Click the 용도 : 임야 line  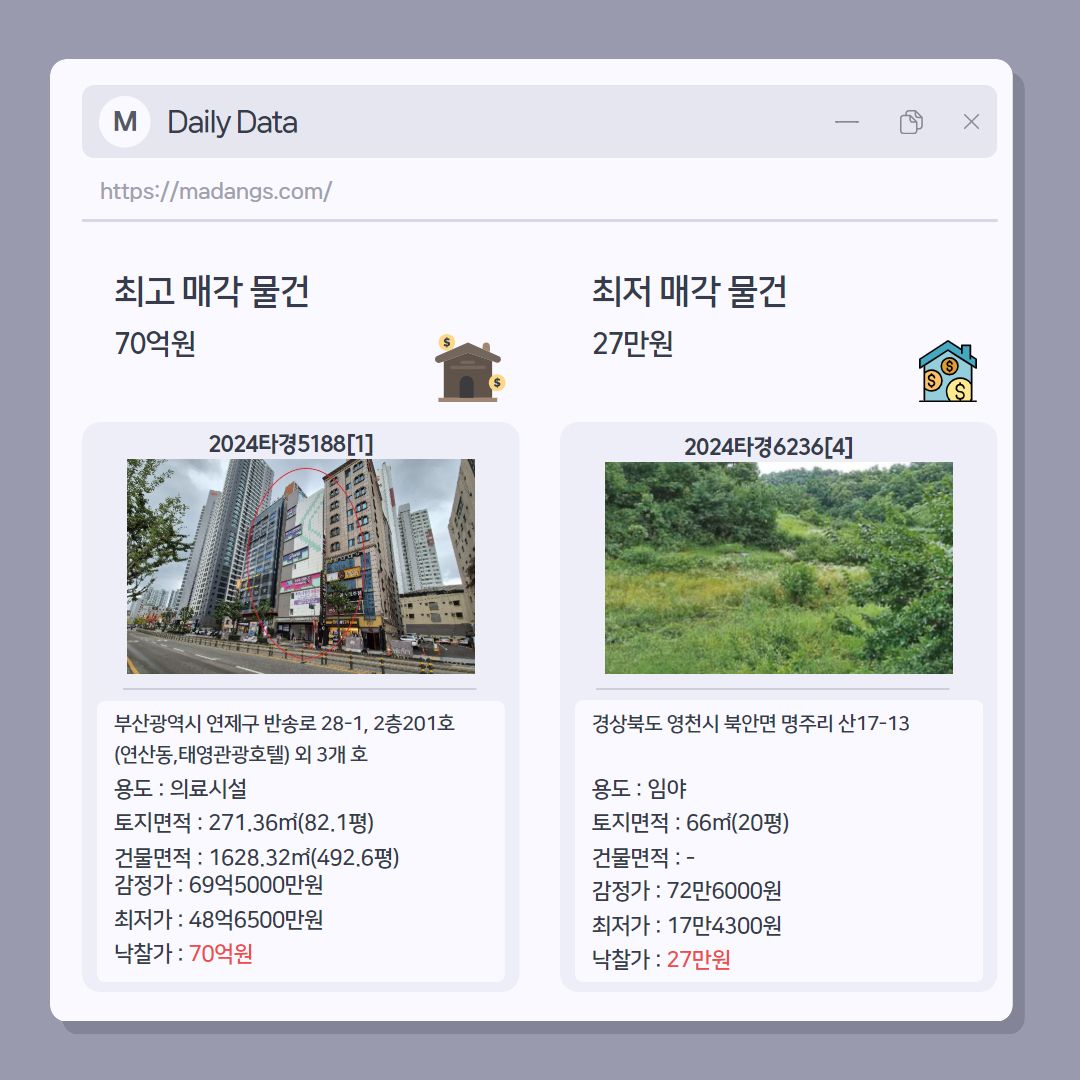tap(639, 789)
